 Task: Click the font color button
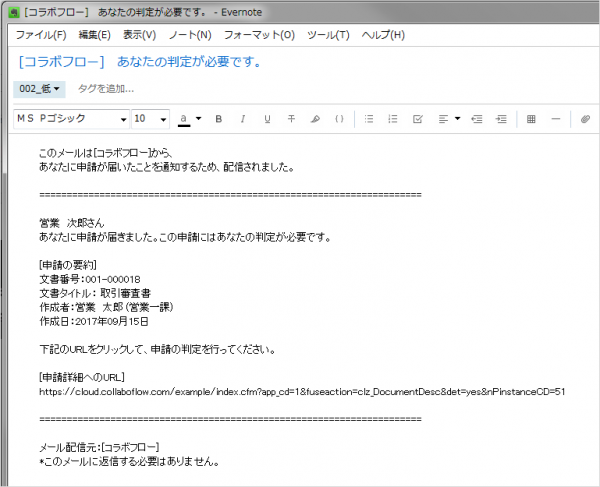click(x=184, y=119)
